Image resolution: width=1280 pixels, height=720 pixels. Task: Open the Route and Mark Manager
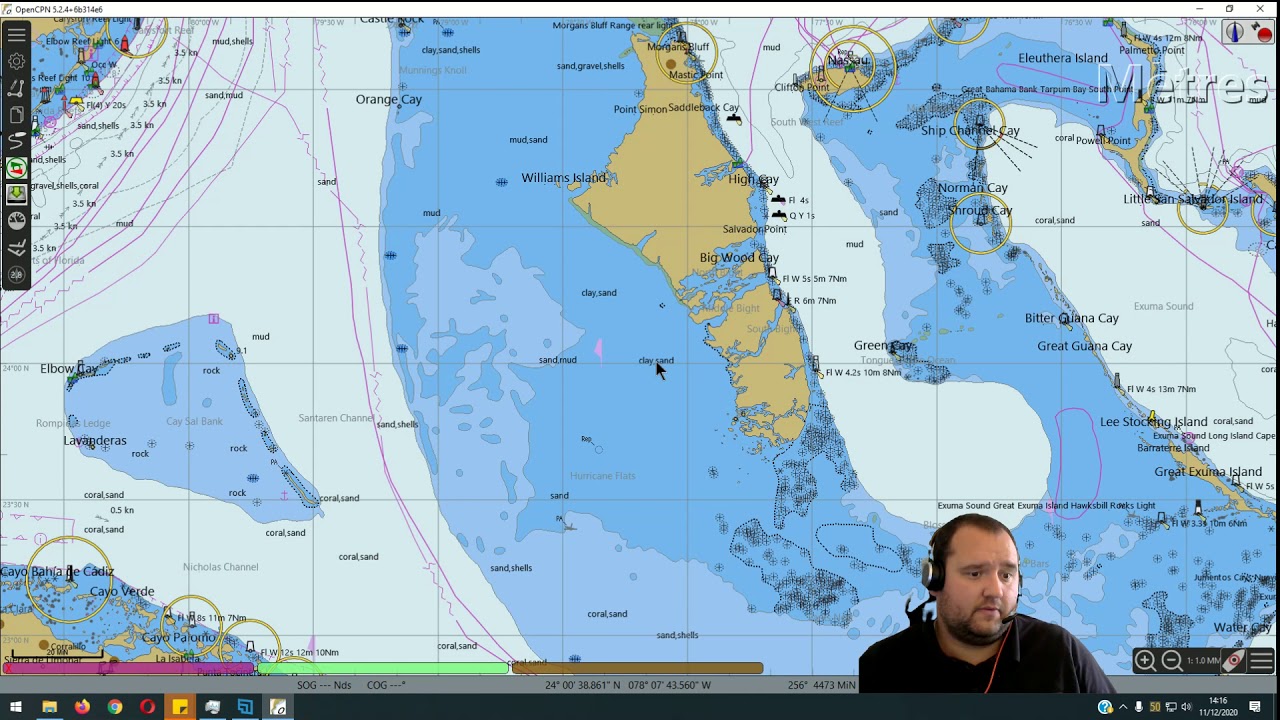pos(16,115)
